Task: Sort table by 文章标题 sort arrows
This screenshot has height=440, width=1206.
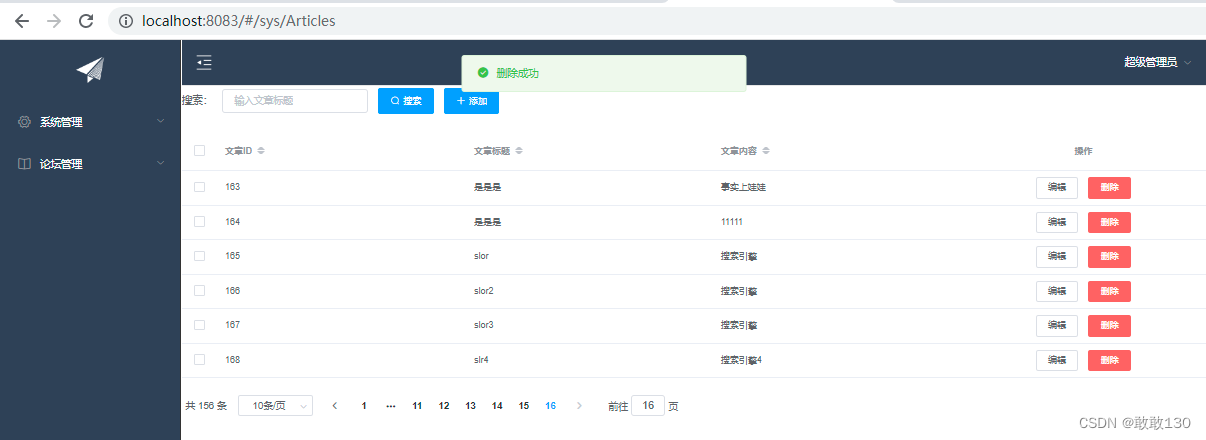Action: pyautogui.click(x=519, y=151)
